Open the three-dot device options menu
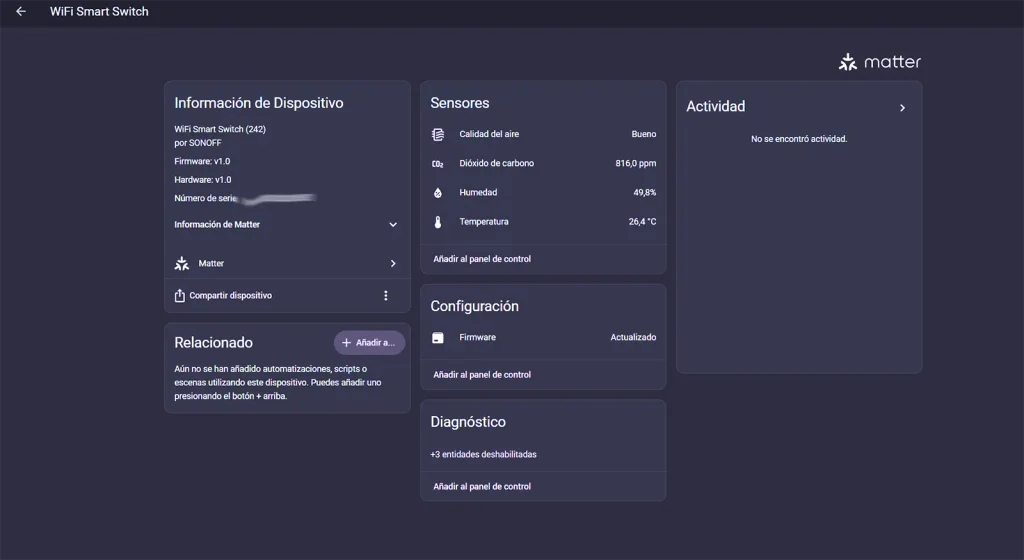The height and width of the screenshot is (560, 1024). pos(386,296)
